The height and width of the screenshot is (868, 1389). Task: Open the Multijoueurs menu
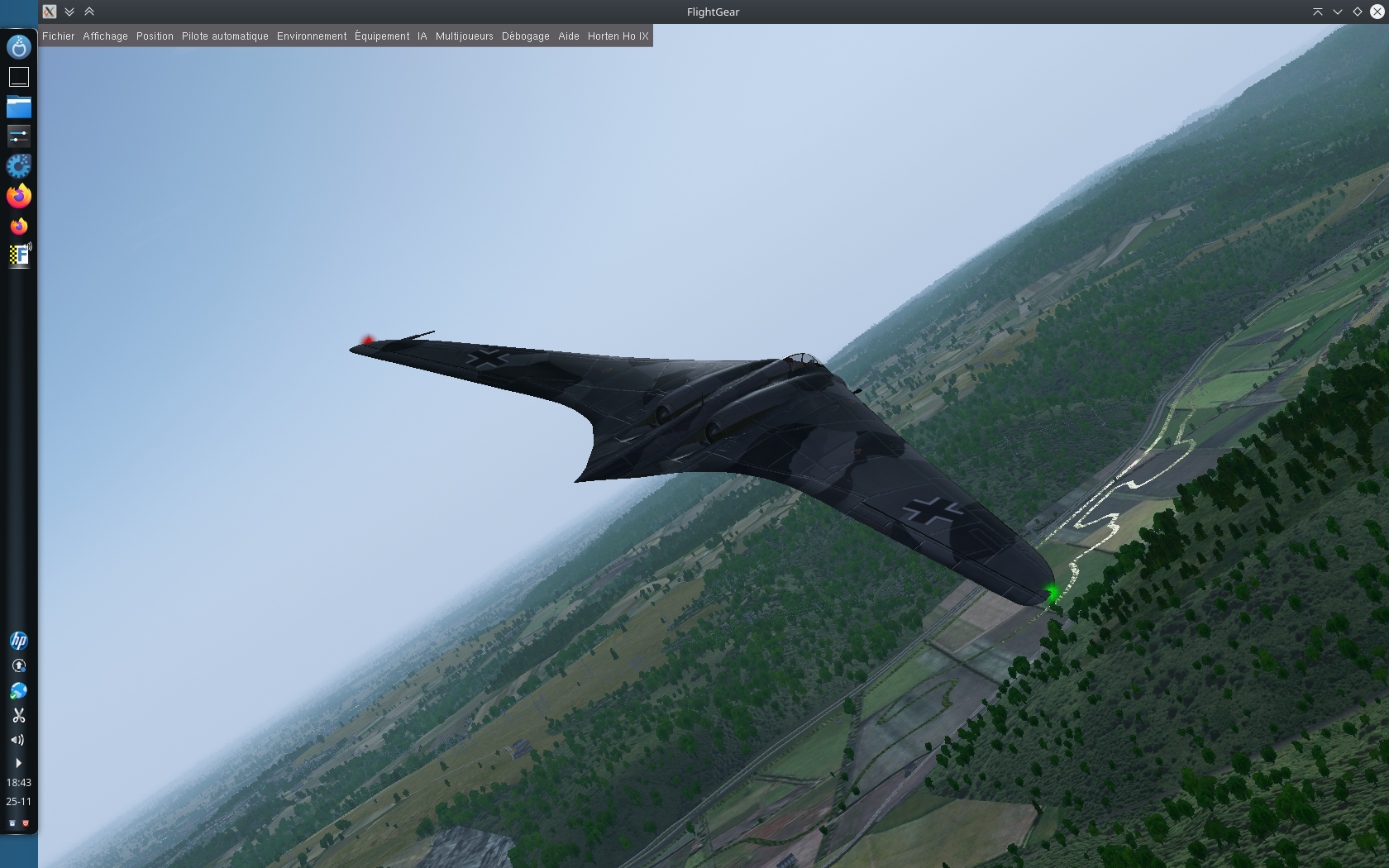coord(464,36)
